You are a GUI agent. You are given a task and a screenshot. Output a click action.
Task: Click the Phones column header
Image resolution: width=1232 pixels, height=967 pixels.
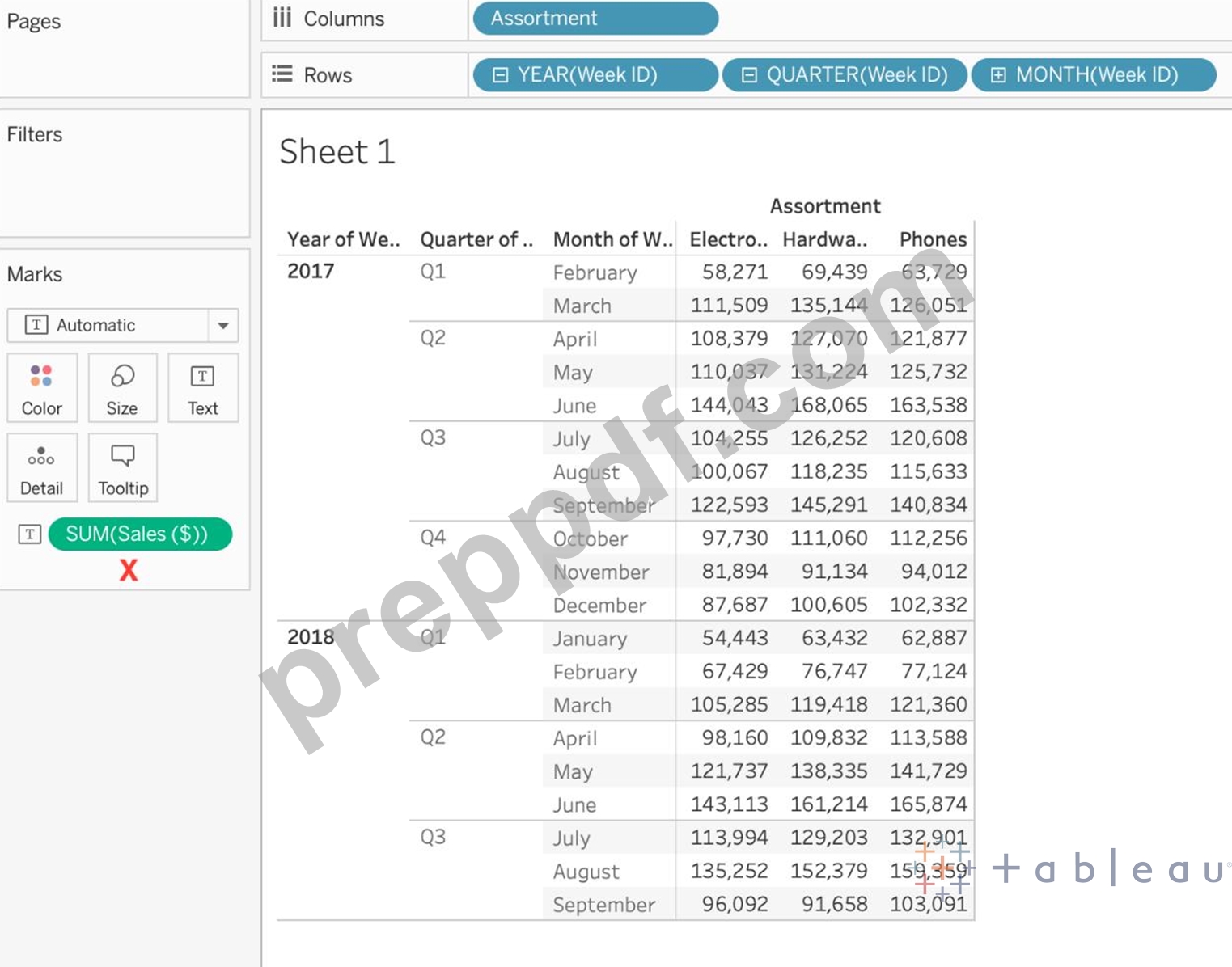(x=933, y=239)
